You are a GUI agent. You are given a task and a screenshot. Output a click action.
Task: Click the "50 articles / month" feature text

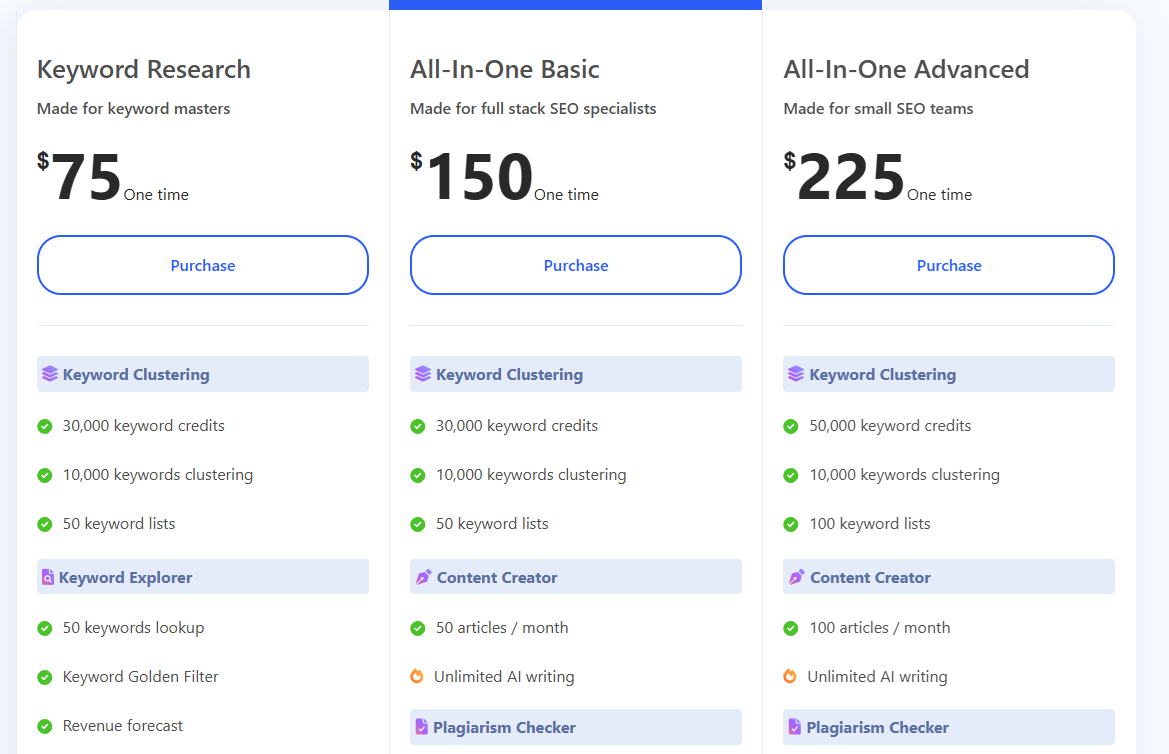(x=502, y=628)
